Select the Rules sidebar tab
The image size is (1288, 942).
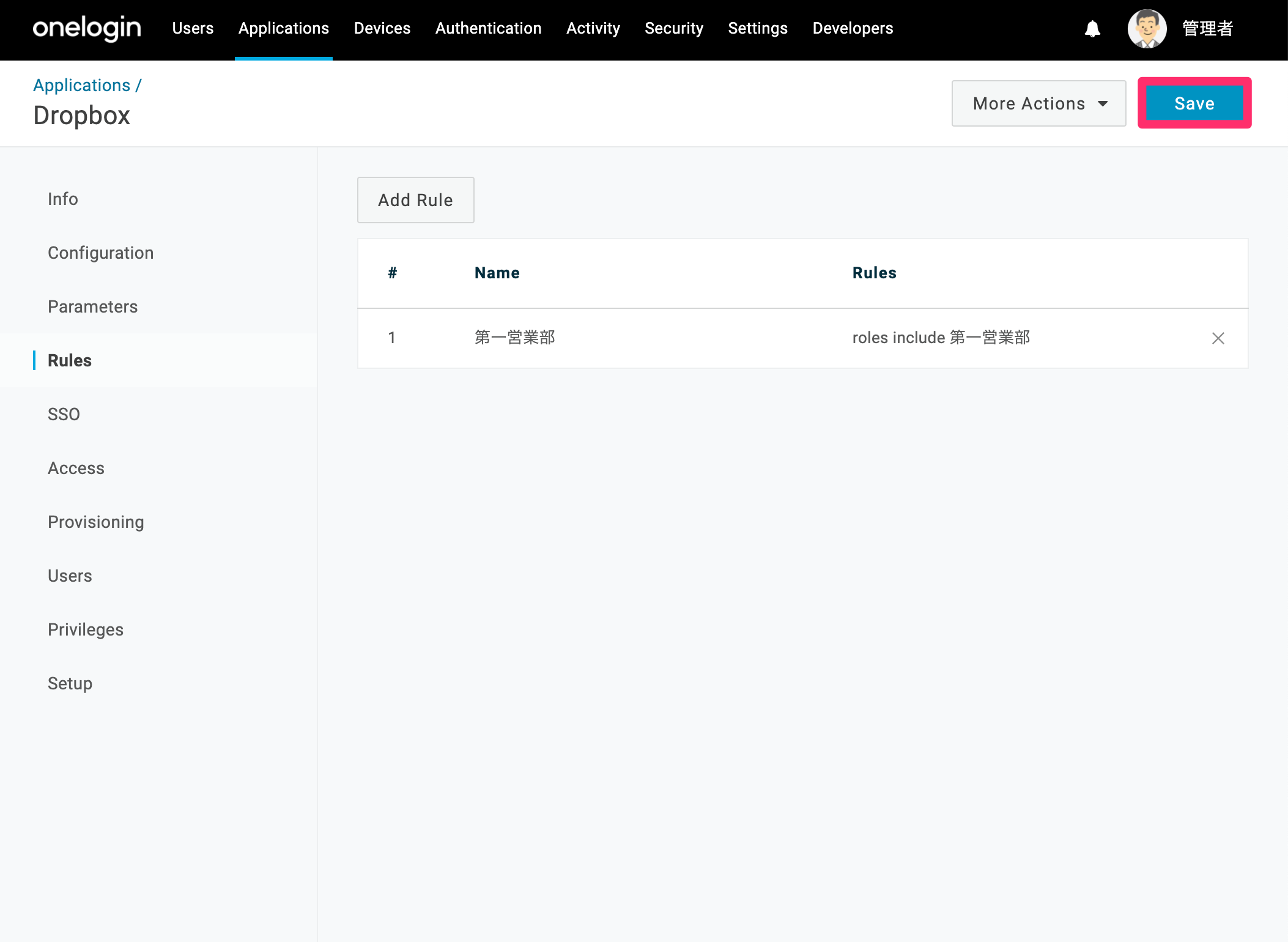[70, 360]
